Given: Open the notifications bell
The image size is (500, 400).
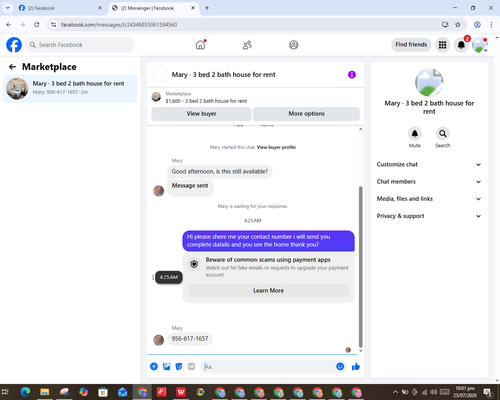Looking at the screenshot, I should tap(461, 45).
